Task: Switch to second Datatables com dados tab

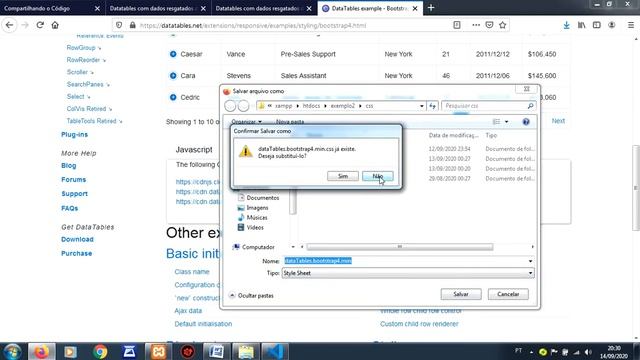Action: pos(158,8)
